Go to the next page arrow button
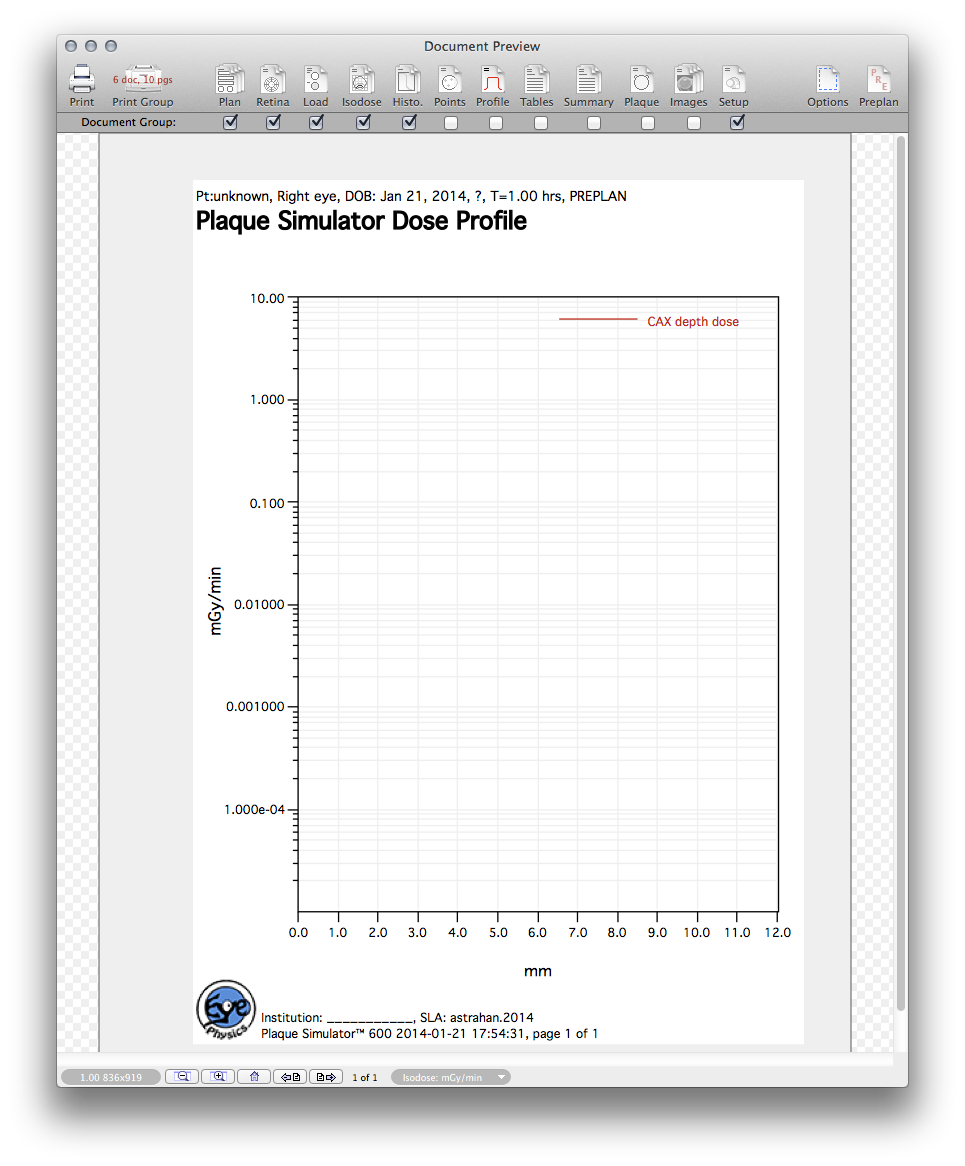Image resolution: width=965 pixels, height=1166 pixels. [x=325, y=1077]
